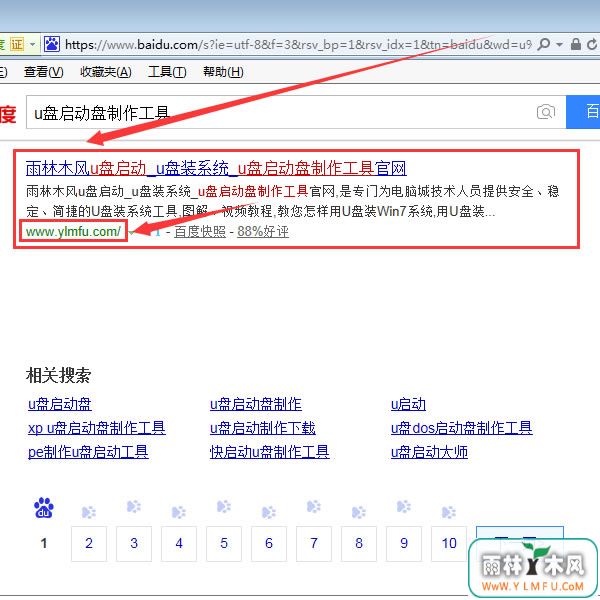Click the 88%好评 rating link
The height and width of the screenshot is (600, 600).
[263, 232]
